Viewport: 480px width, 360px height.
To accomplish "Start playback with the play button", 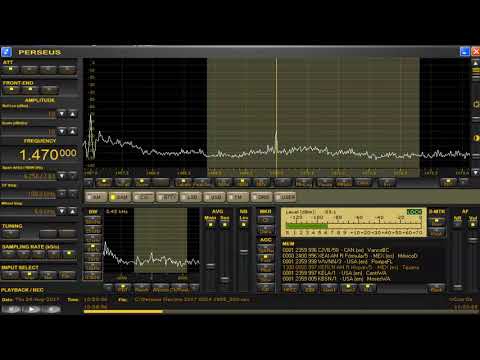I will pyautogui.click(x=32, y=309).
